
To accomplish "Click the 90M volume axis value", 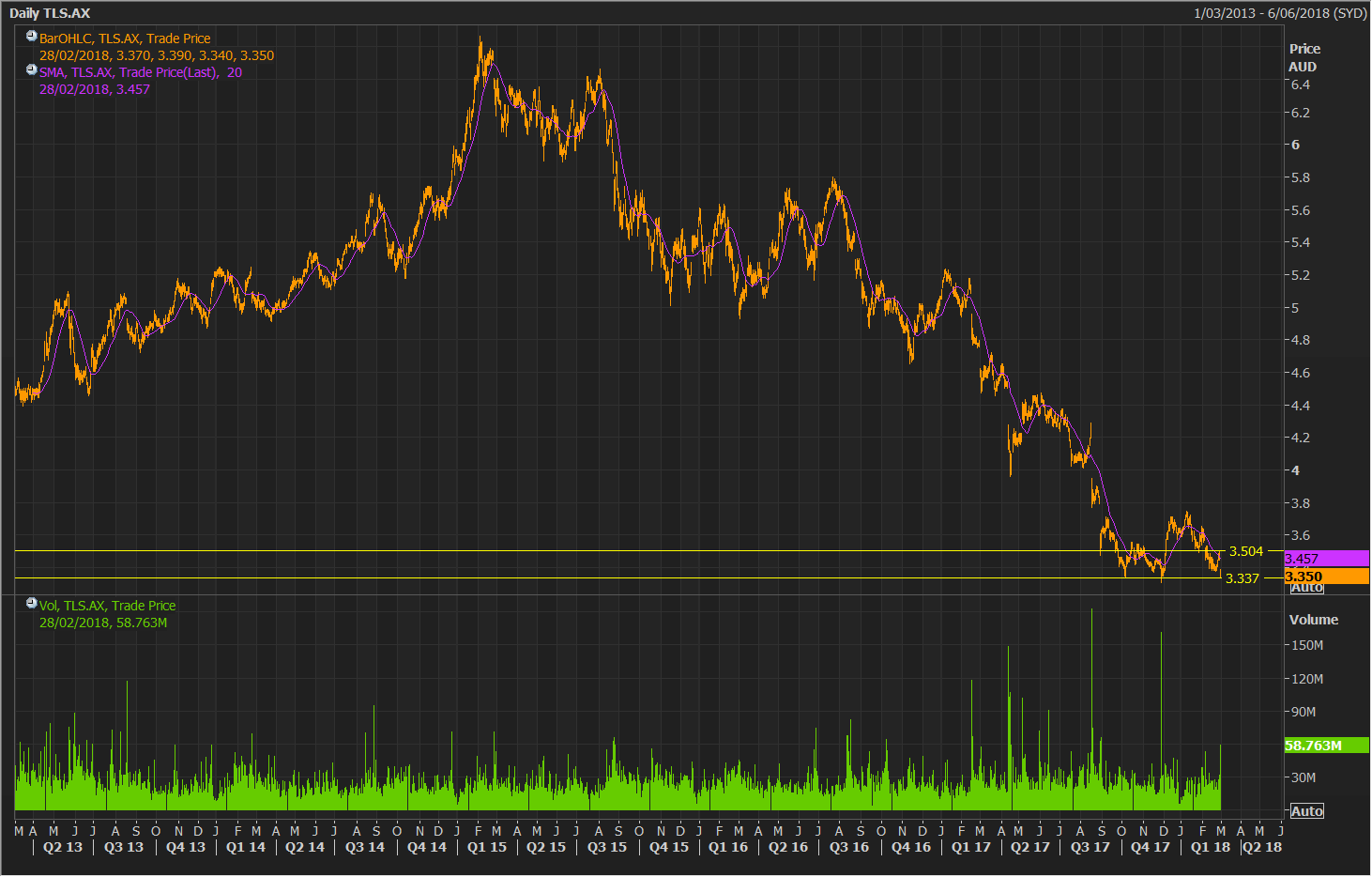I will click(x=1303, y=712).
